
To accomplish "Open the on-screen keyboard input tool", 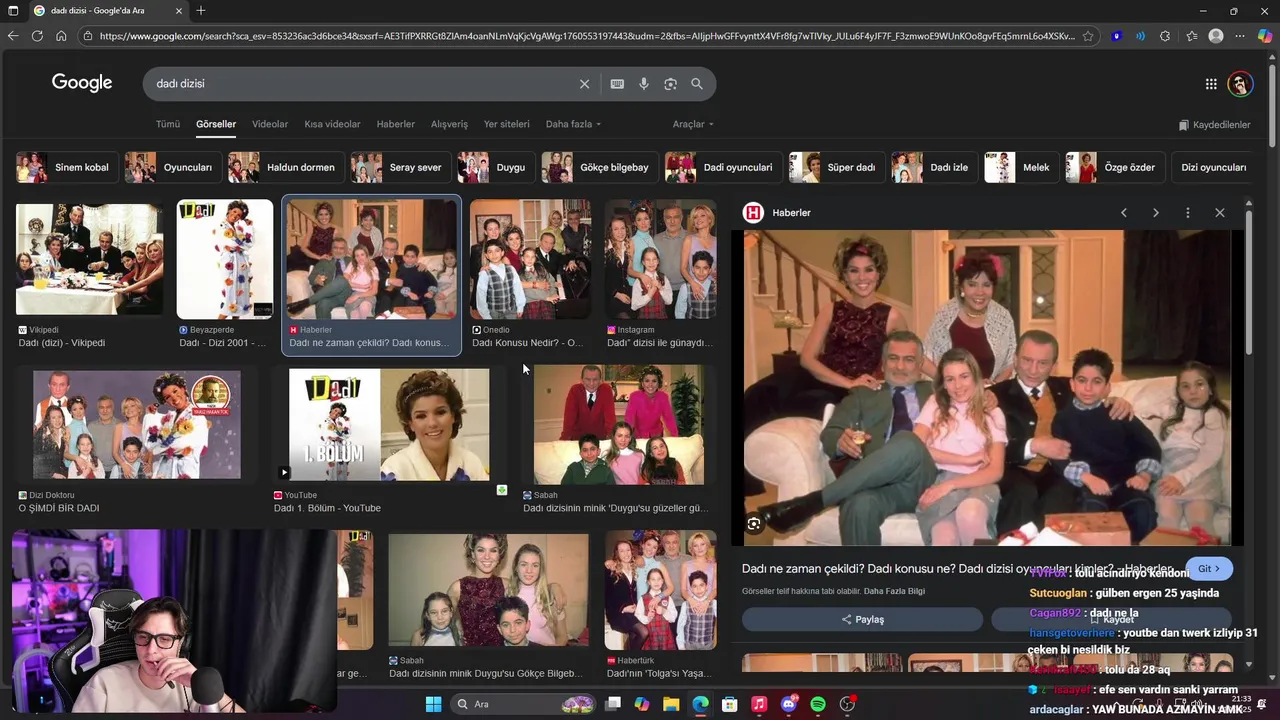I will pos(617,84).
